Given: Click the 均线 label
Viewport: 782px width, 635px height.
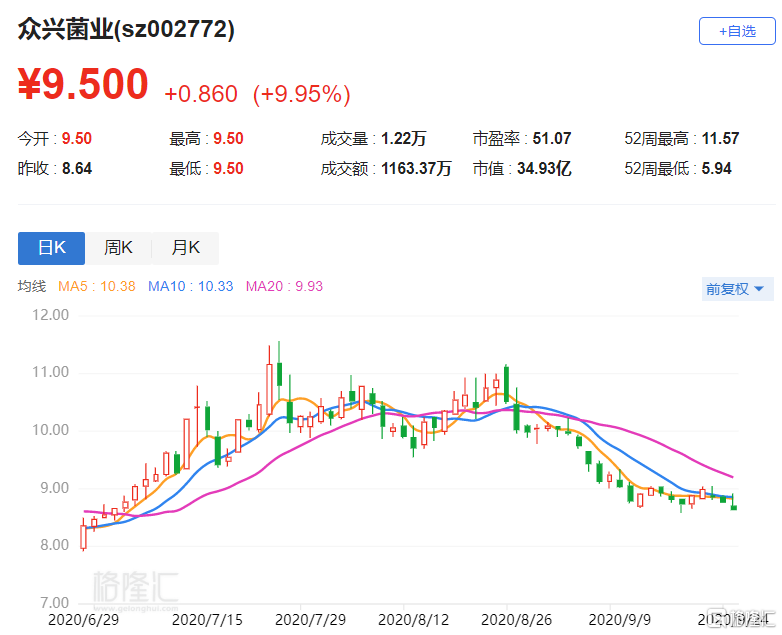Looking at the screenshot, I should 32,286.
